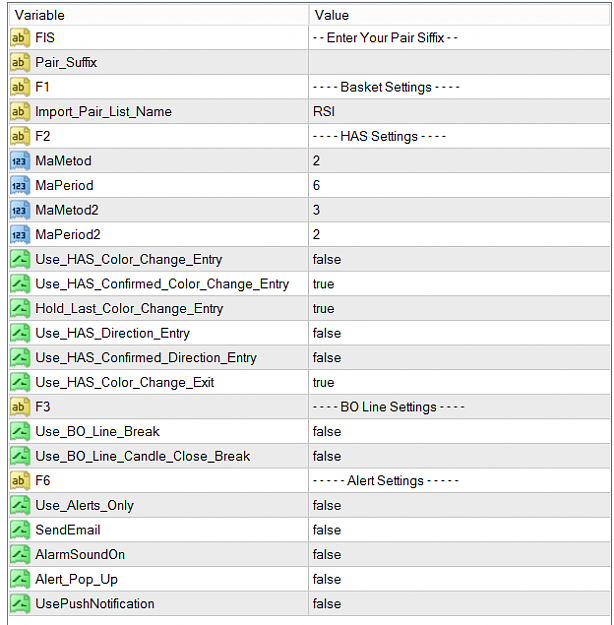Select the Pair_Suffix variable name
Image resolution: width=614 pixels, height=625 pixels.
(66, 63)
